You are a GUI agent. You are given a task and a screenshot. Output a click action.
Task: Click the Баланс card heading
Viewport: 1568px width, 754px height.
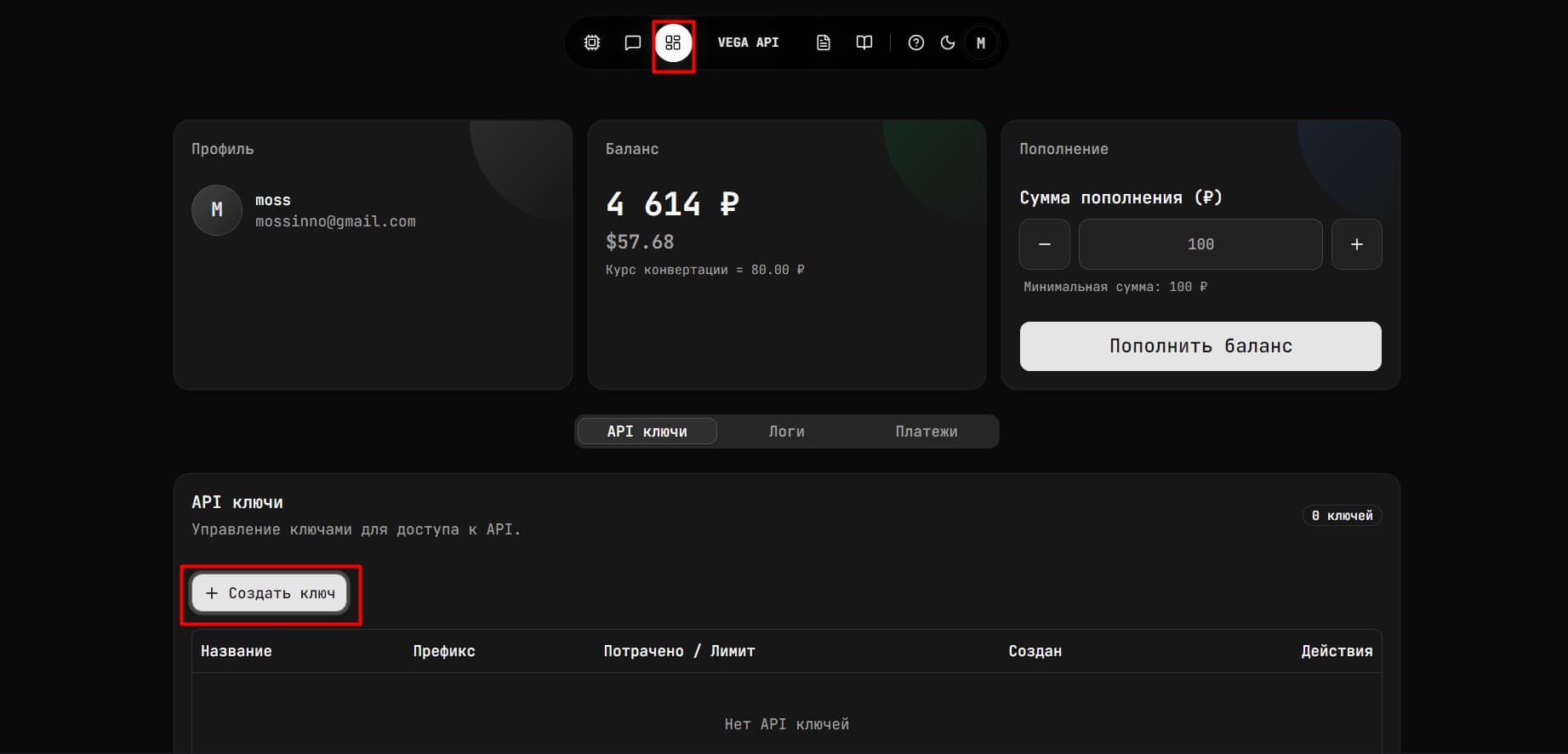[631, 149]
